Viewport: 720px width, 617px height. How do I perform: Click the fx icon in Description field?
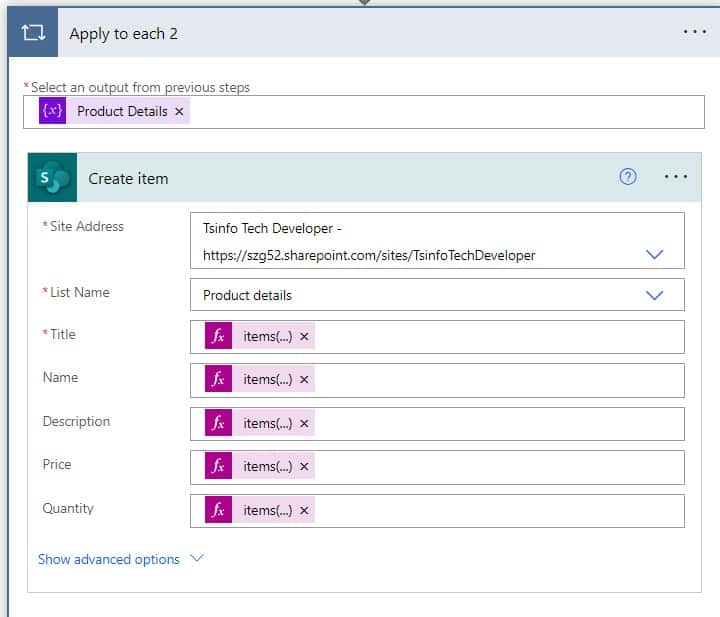click(x=219, y=423)
